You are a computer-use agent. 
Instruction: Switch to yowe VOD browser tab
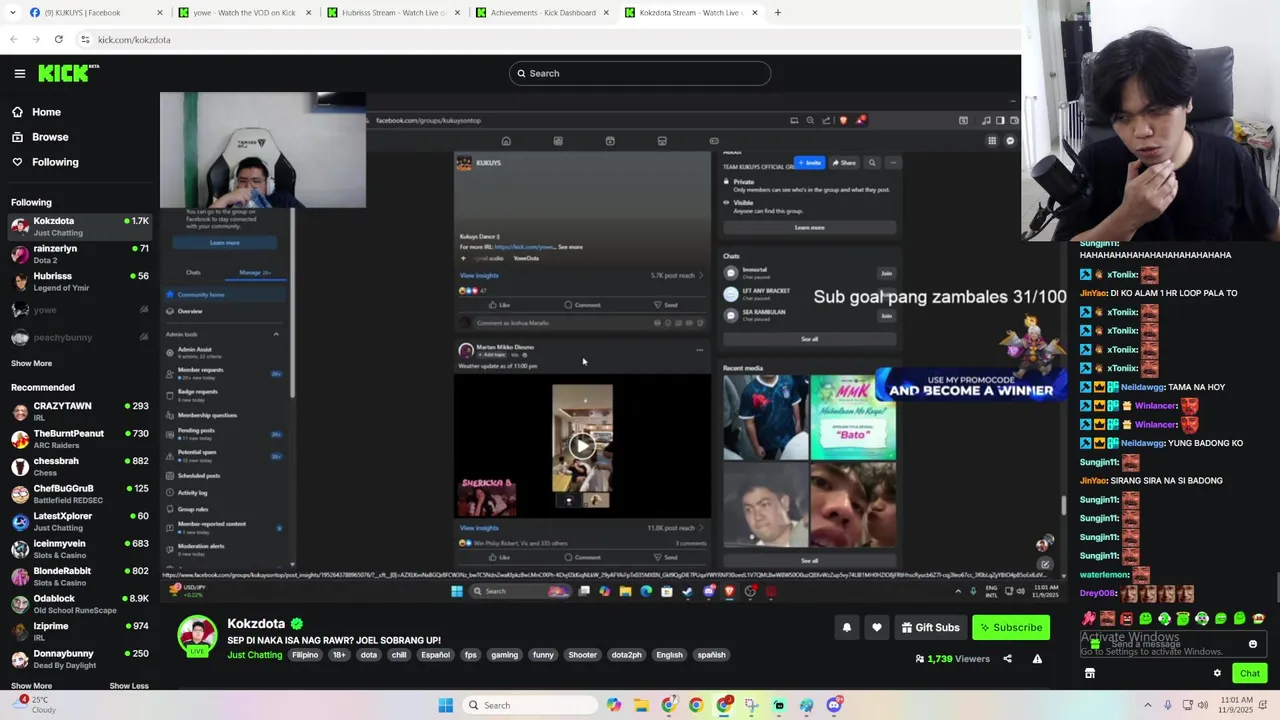click(x=245, y=13)
